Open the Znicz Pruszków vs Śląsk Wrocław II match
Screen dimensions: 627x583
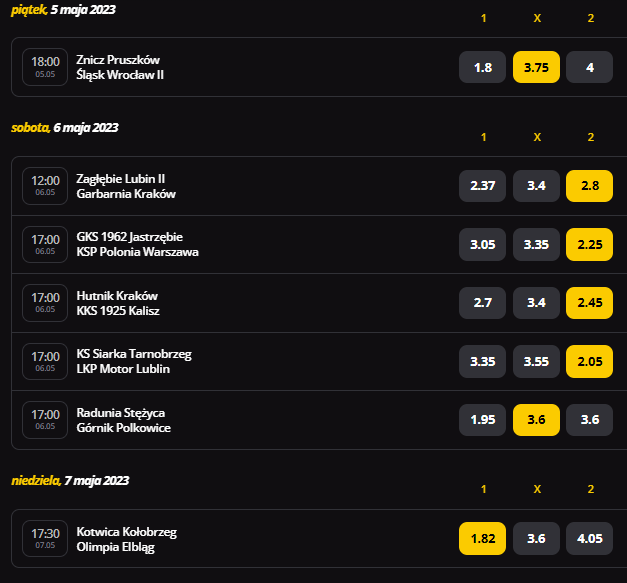[x=120, y=67]
